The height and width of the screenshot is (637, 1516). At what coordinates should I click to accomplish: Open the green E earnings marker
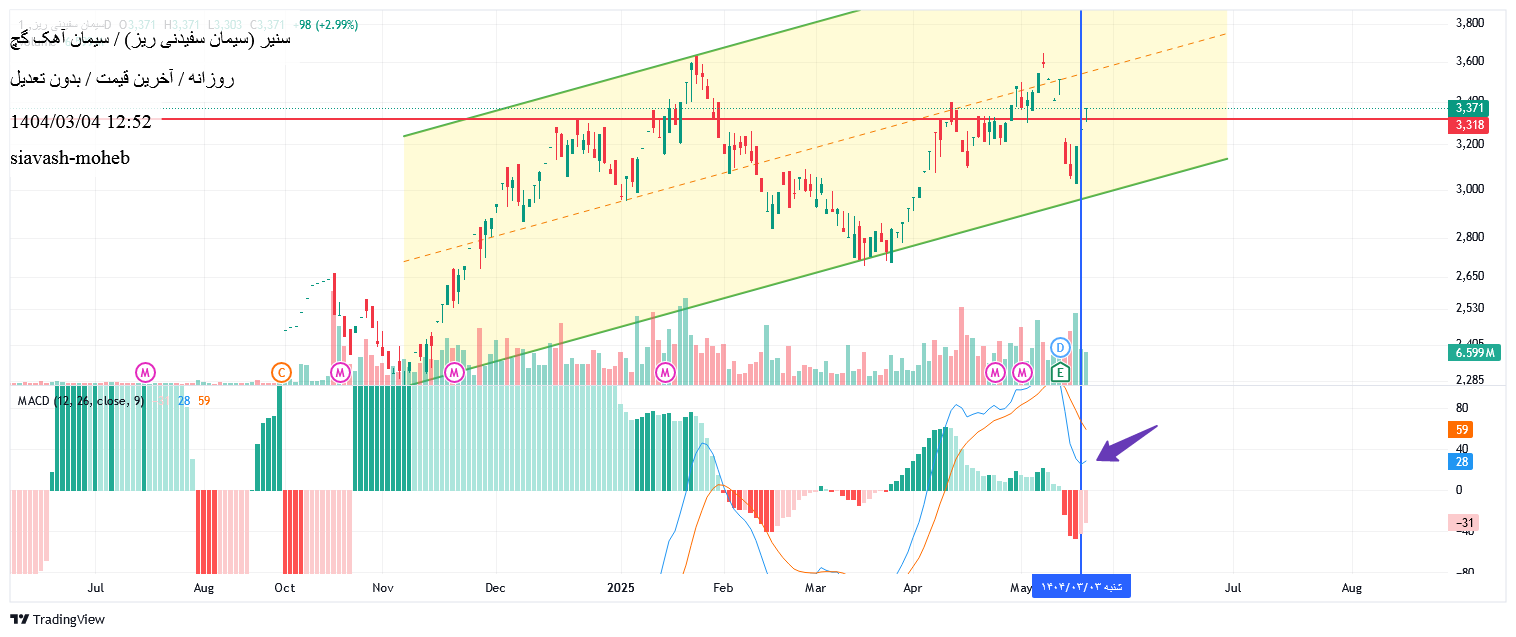click(x=1060, y=373)
